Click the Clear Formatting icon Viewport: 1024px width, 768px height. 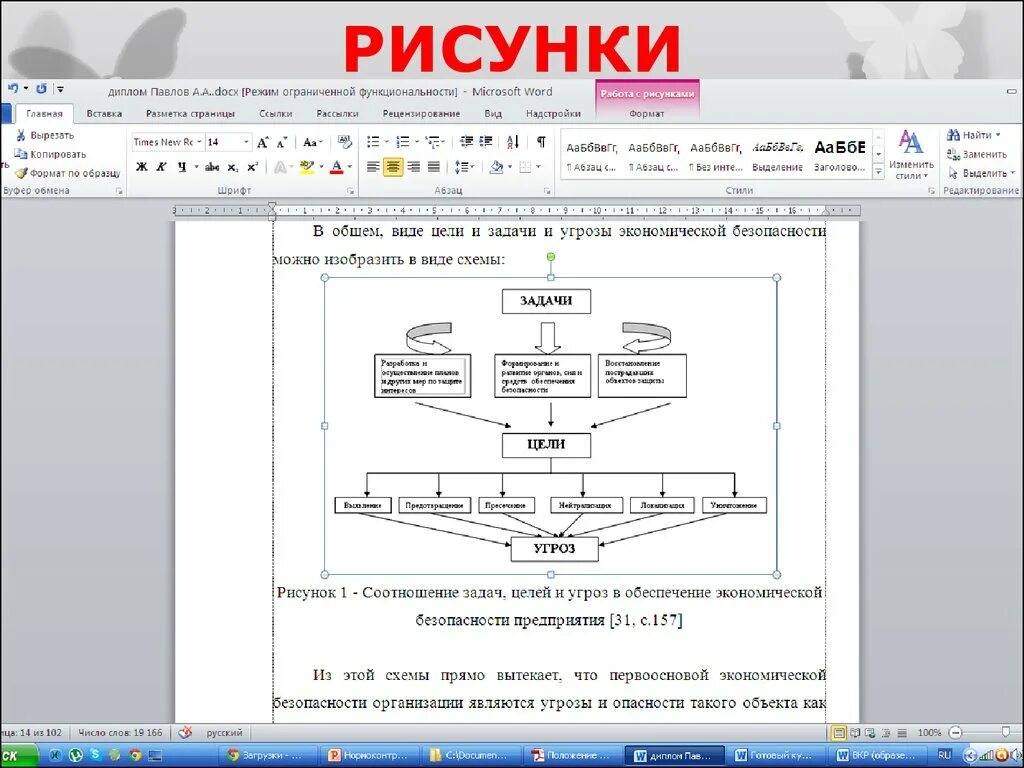pyautogui.click(x=345, y=142)
